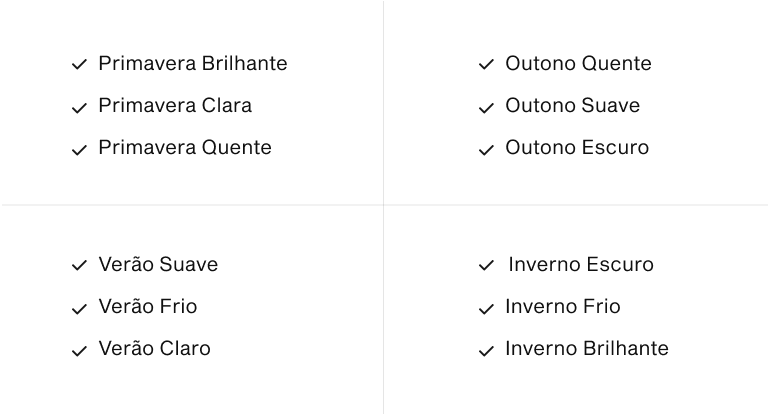Image resolution: width=768 pixels, height=414 pixels.
Task: Select the Outono Quente label
Action: (x=578, y=64)
